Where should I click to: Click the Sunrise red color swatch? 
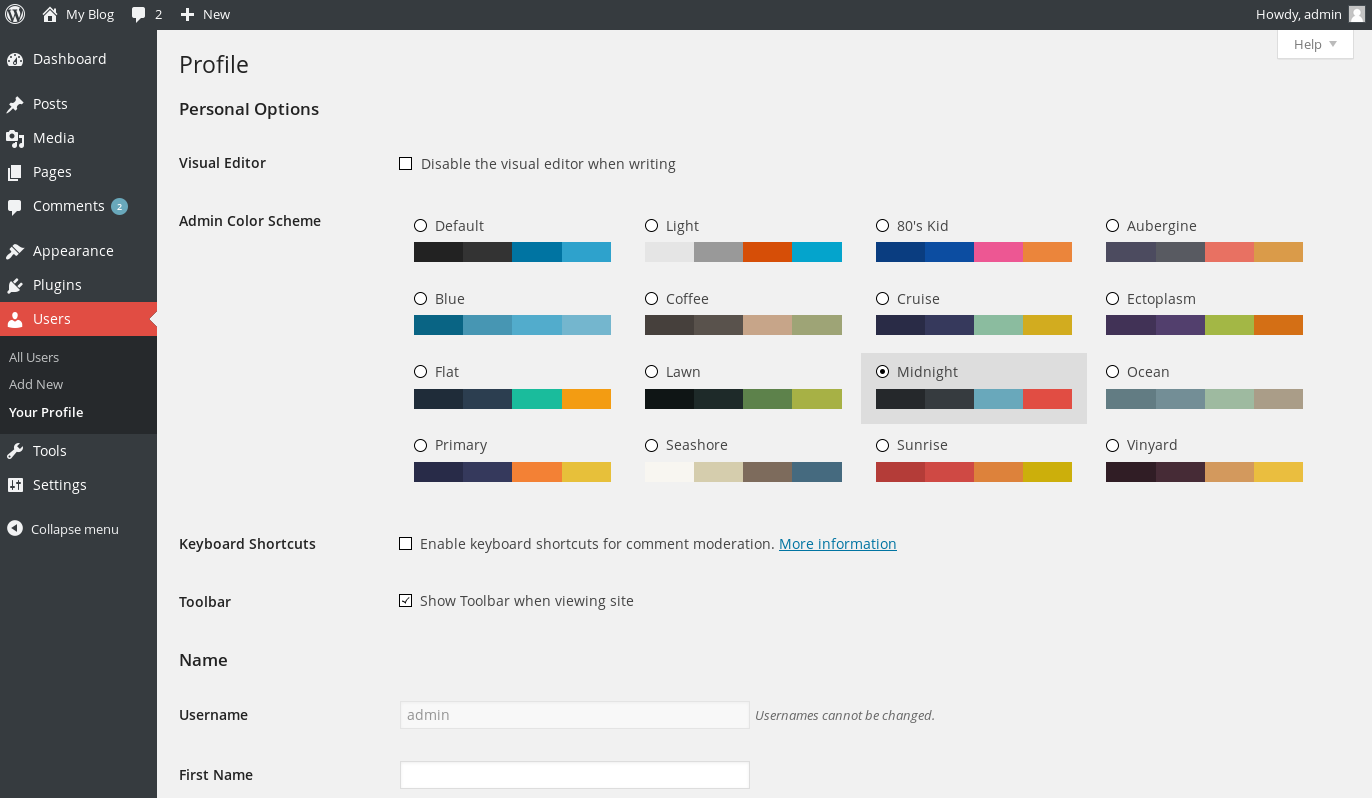click(900, 472)
